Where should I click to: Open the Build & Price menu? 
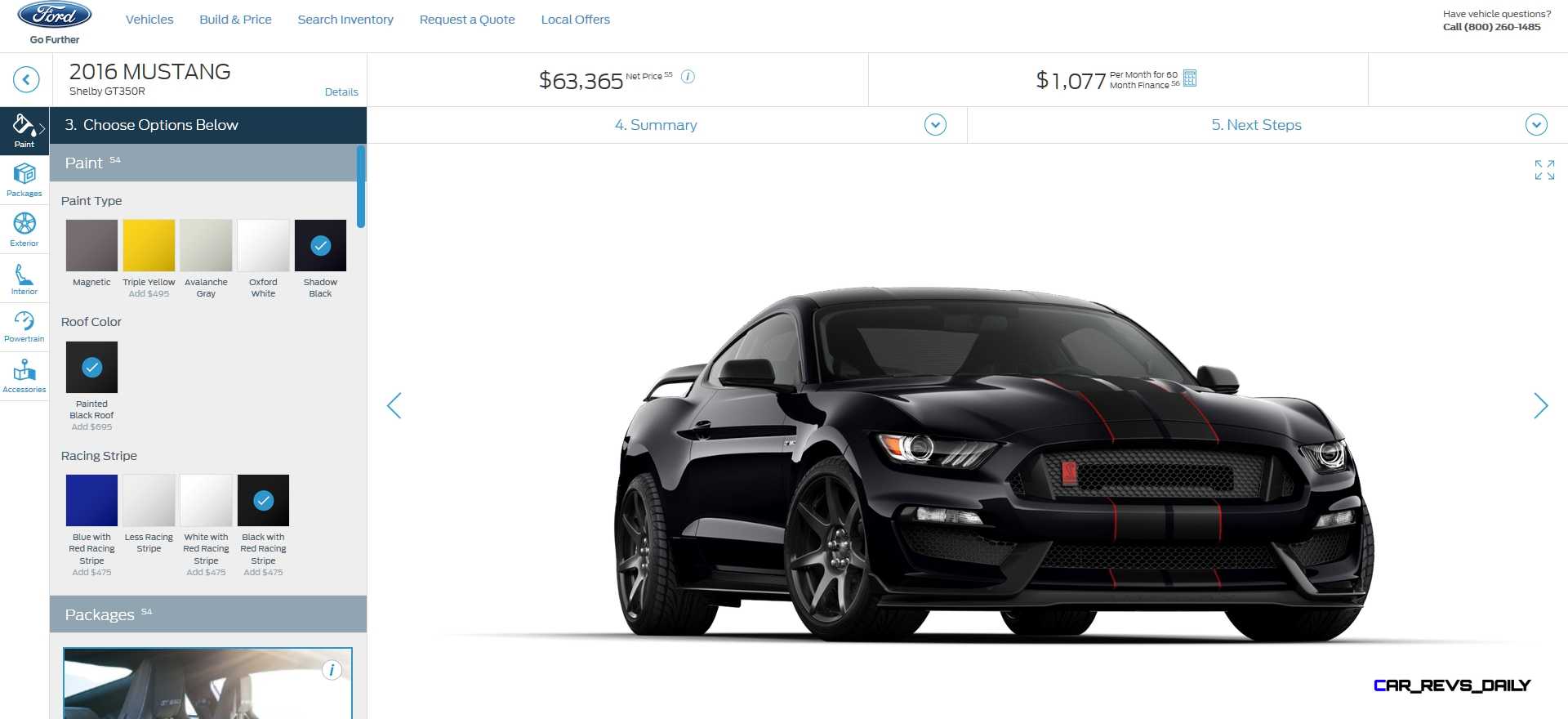[235, 20]
